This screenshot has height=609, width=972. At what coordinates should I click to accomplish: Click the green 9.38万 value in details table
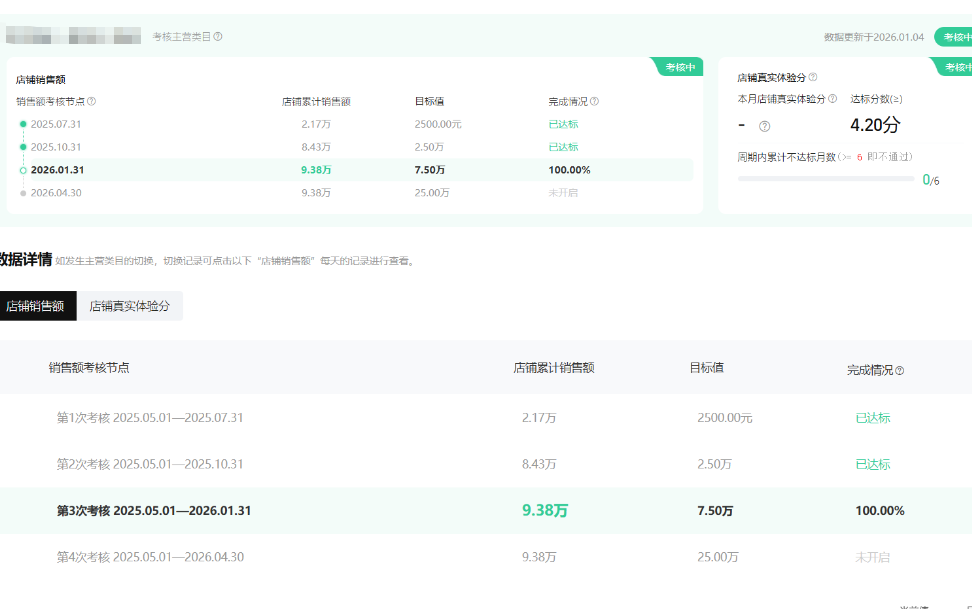544,510
